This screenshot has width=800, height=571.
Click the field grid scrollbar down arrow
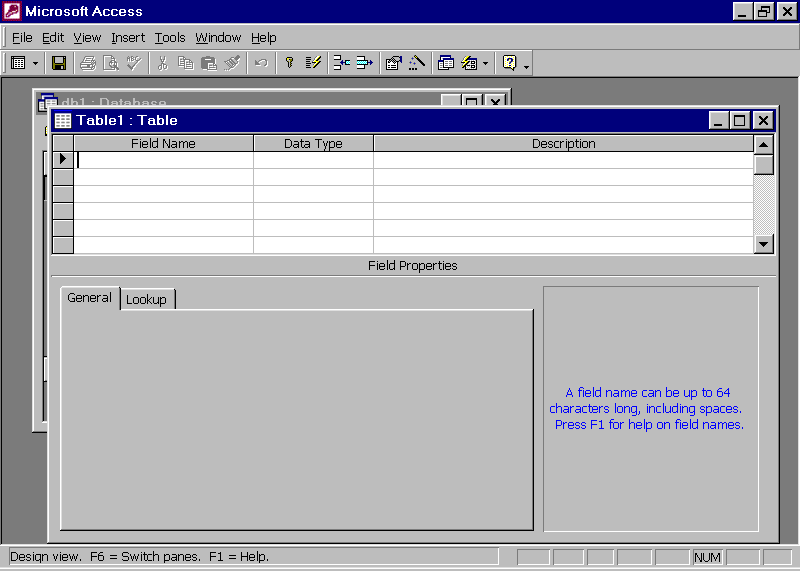coord(763,244)
